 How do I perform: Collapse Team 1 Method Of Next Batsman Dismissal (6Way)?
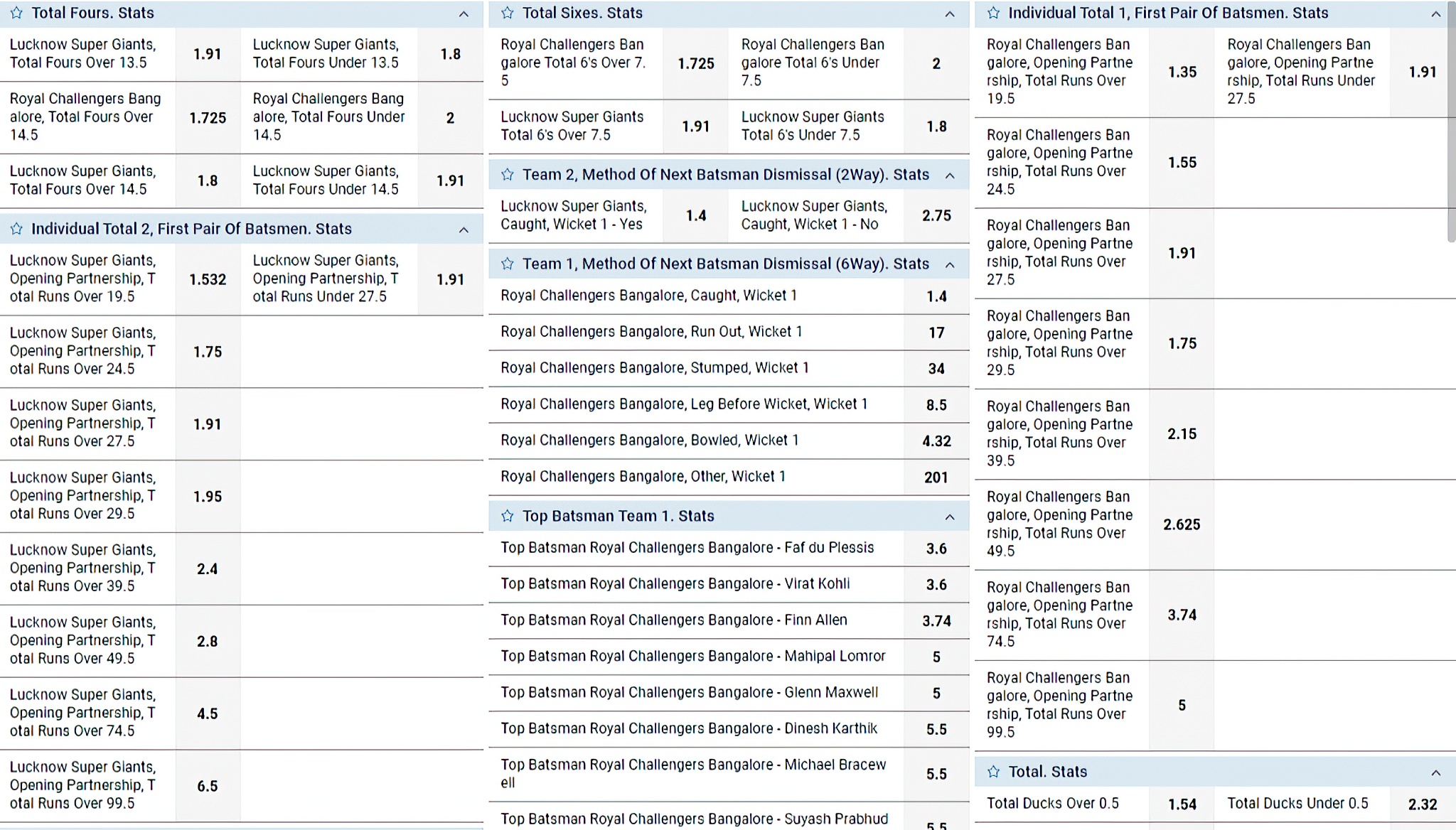pyautogui.click(x=950, y=265)
